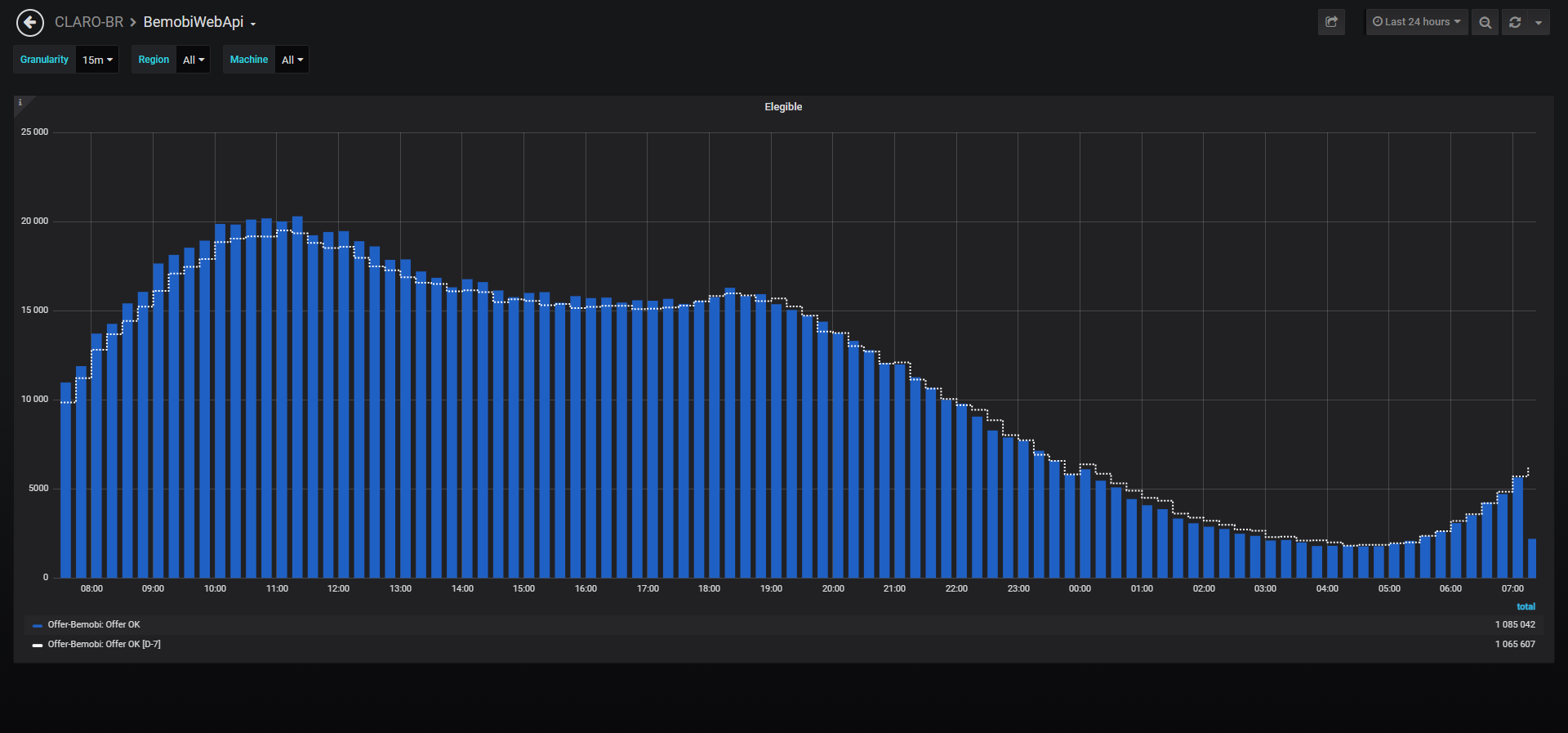Expand the refresh interval caret dropdown
The height and width of the screenshot is (733, 1568).
(x=1539, y=22)
